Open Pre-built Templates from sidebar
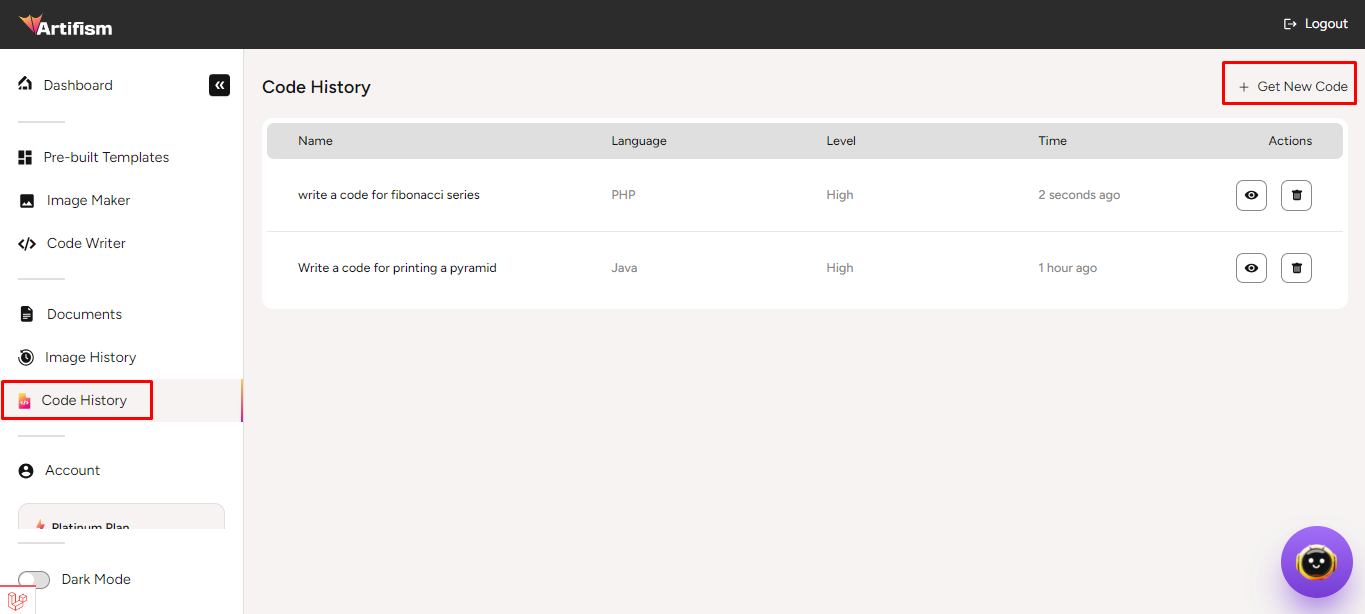 pyautogui.click(x=105, y=157)
